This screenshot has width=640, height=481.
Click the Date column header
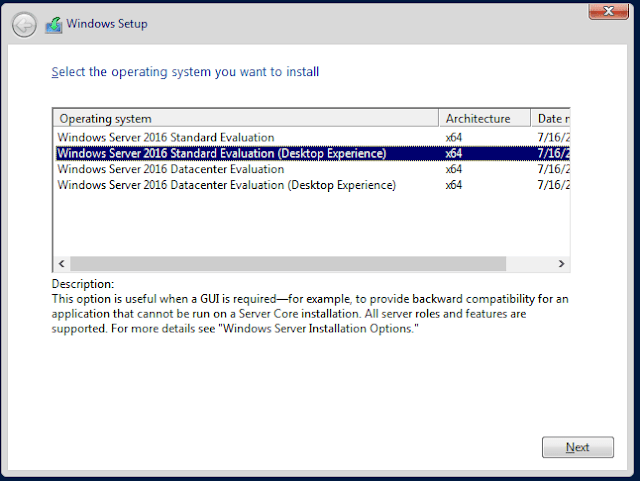click(550, 119)
